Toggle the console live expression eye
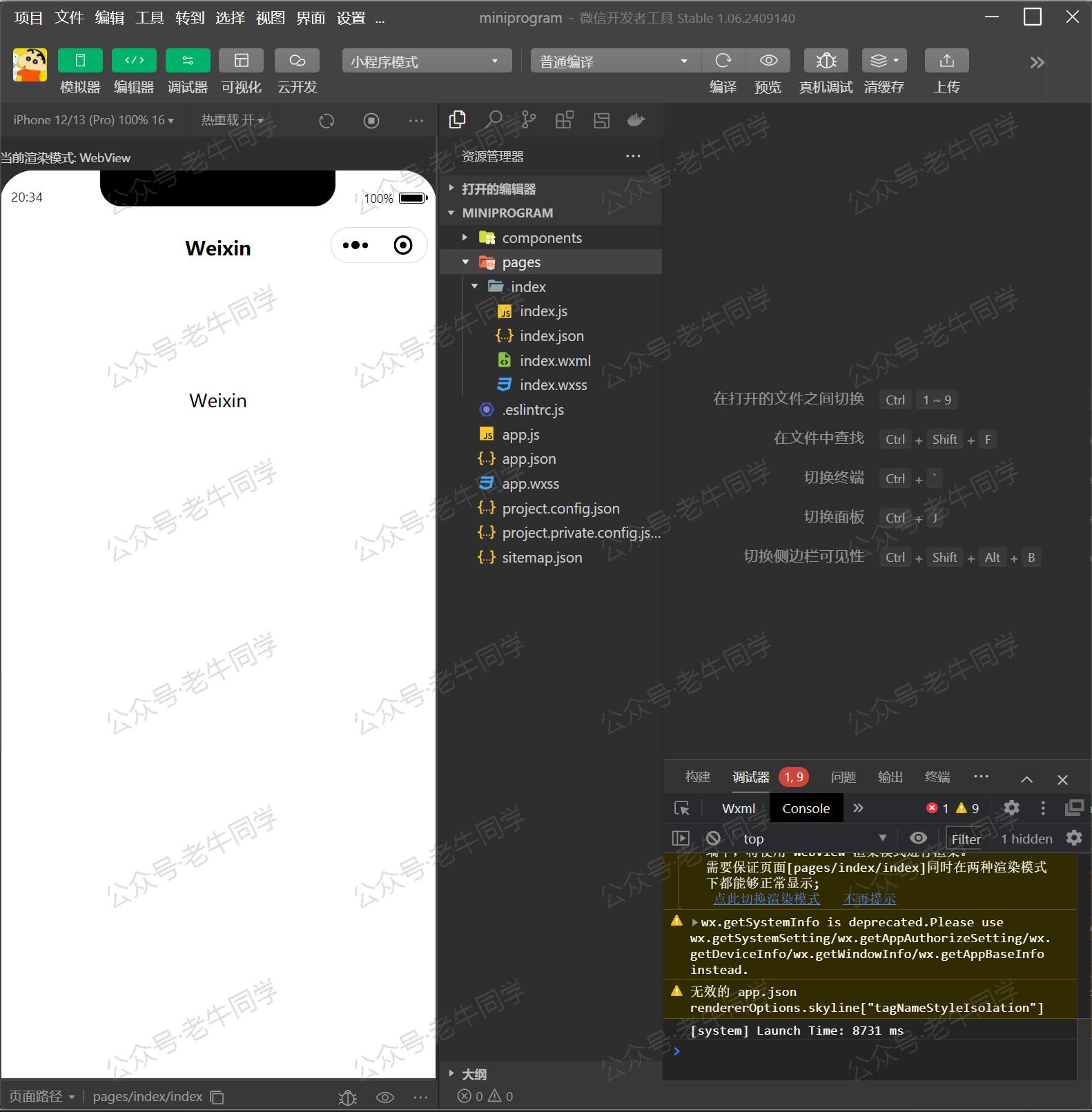Viewport: 1092px width, 1112px height. point(919,838)
